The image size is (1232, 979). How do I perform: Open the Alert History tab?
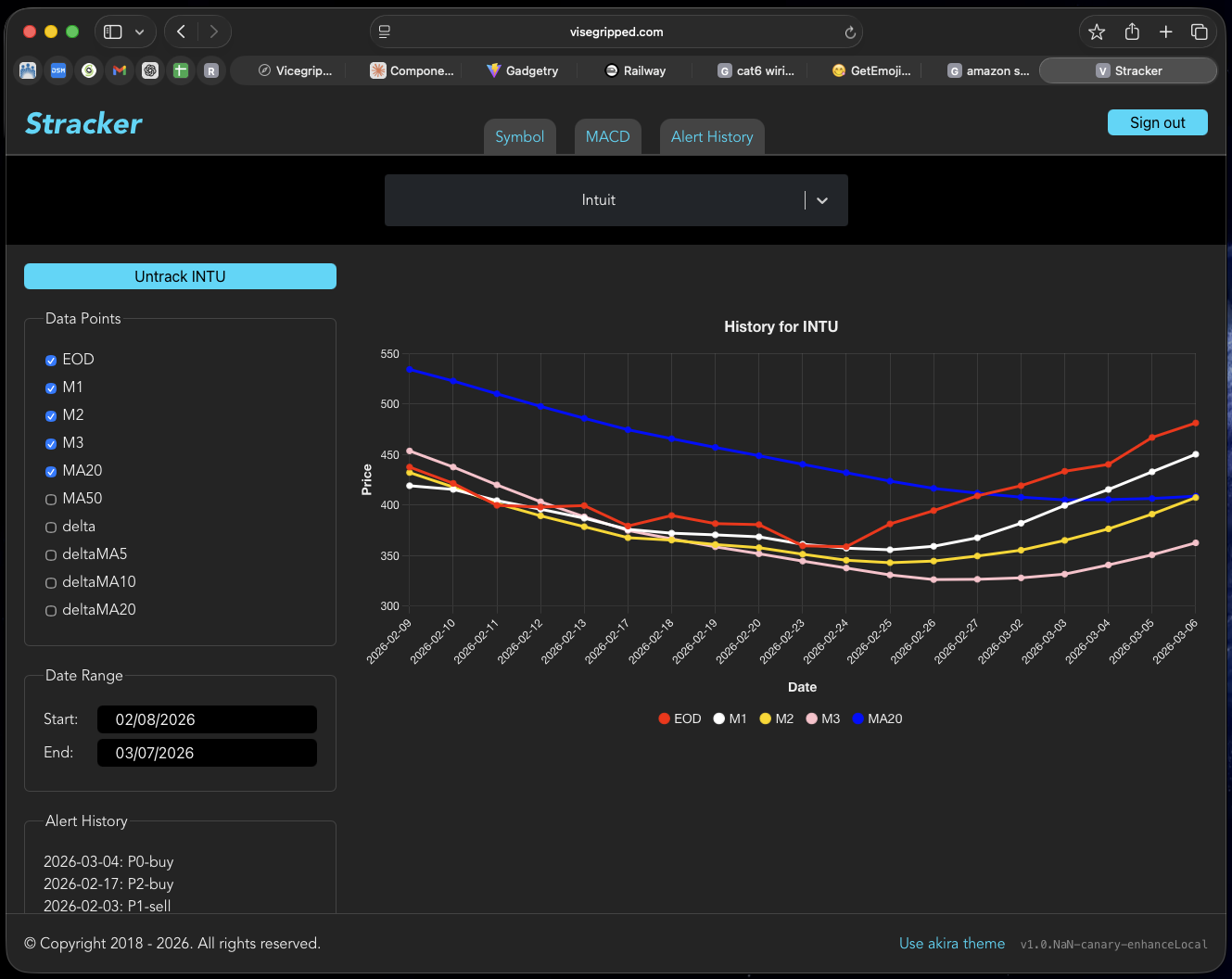[712, 136]
